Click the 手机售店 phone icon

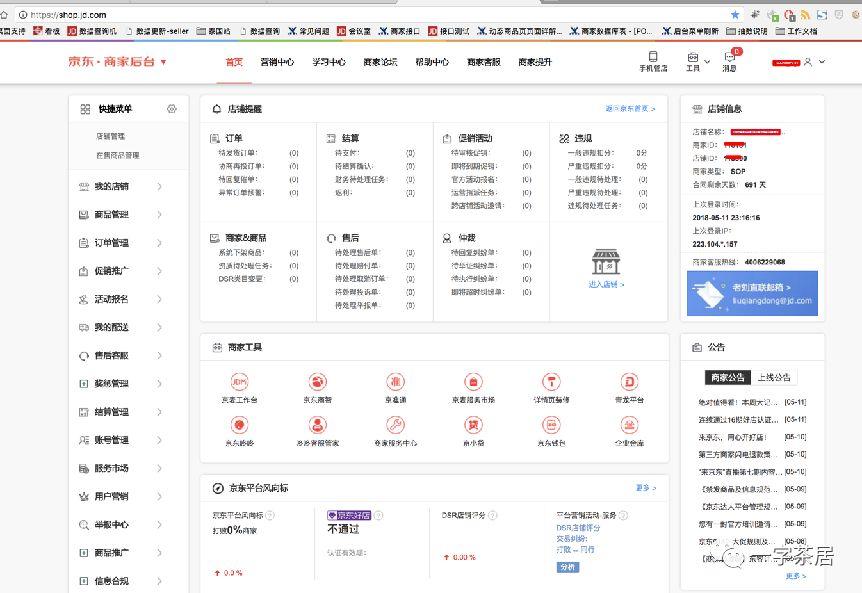[x=653, y=57]
